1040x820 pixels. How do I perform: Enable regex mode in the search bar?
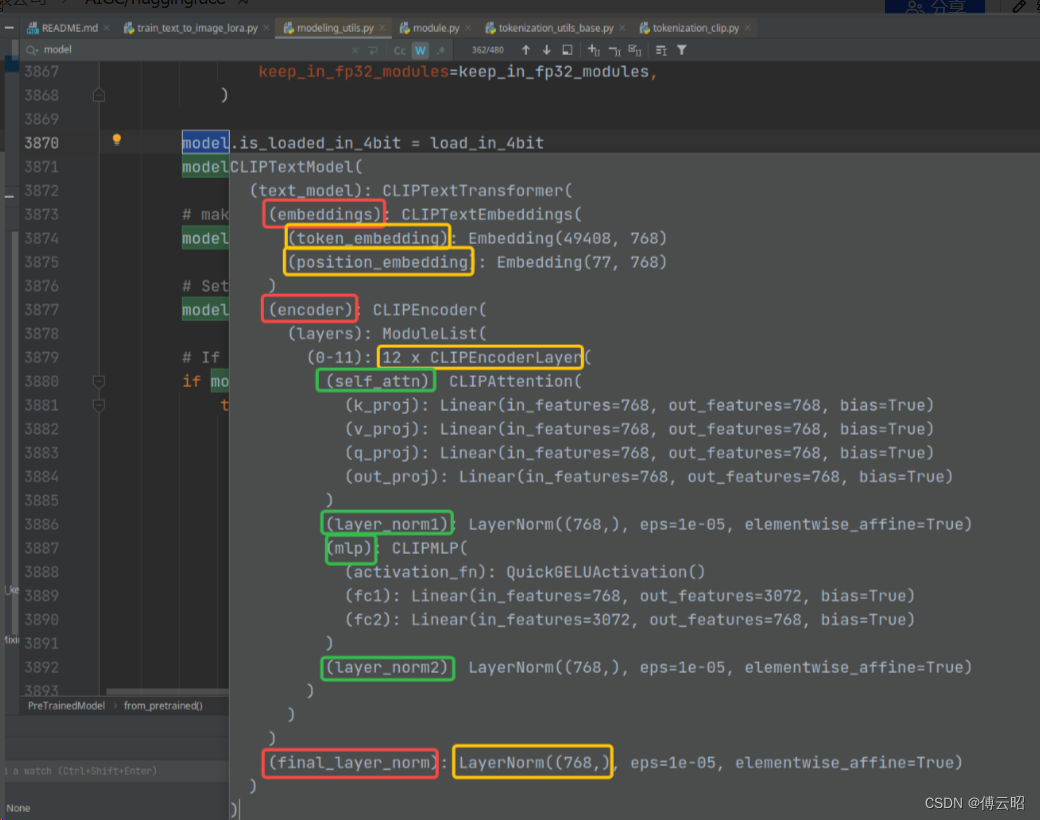(442, 49)
